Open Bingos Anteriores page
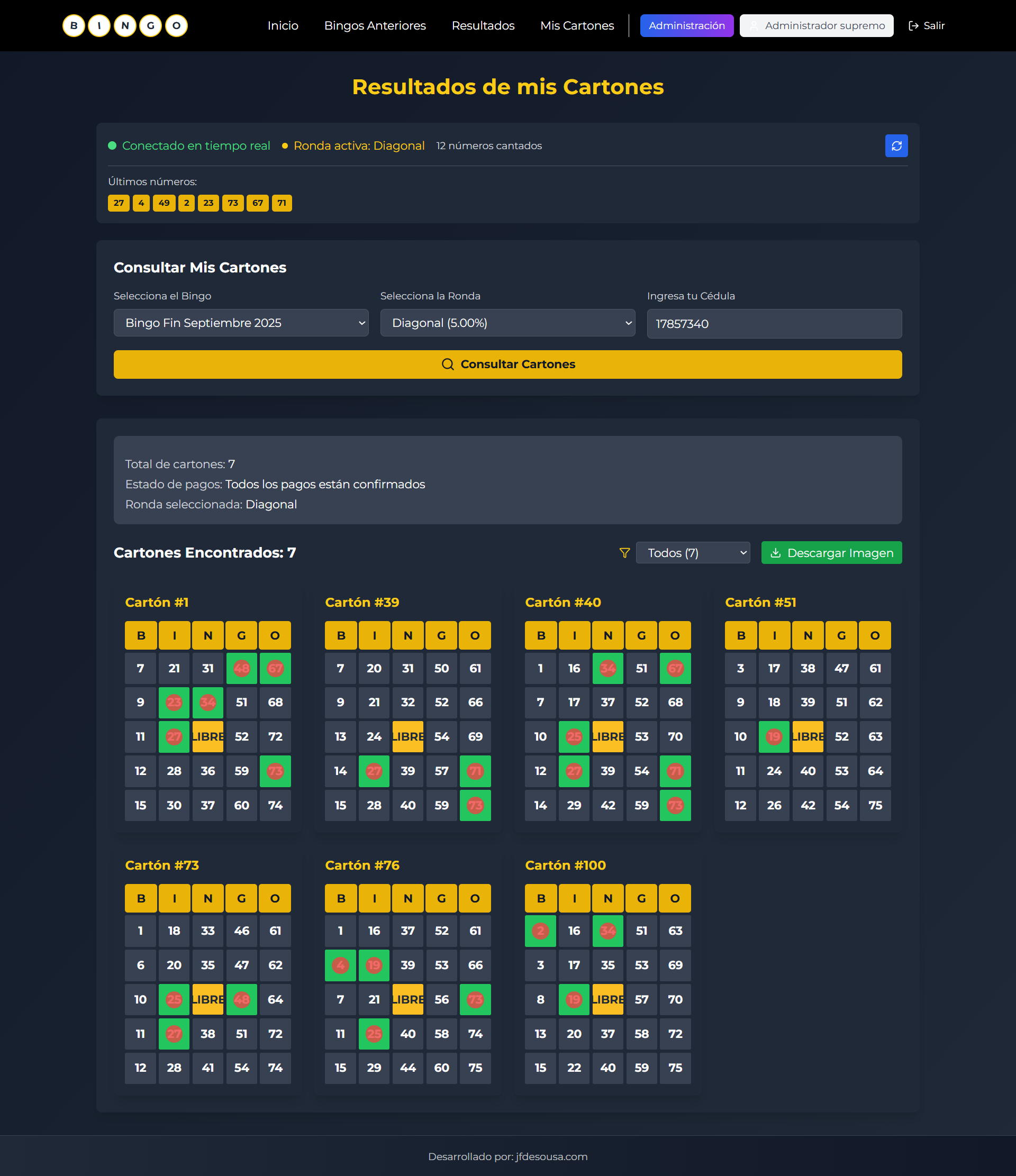Viewport: 1016px width, 1176px height. point(375,25)
